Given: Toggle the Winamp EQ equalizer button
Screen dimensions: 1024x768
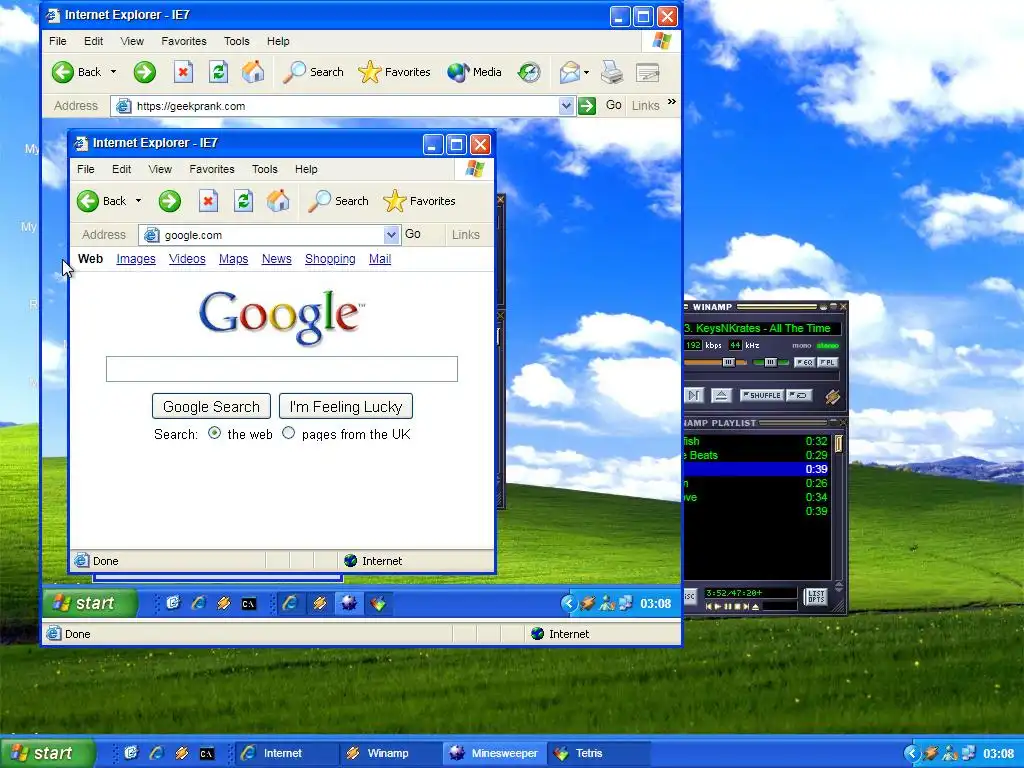Looking at the screenshot, I should (x=804, y=362).
